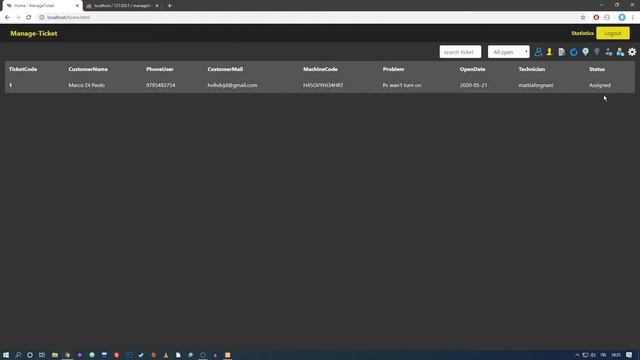
Task: Click phone number 9785483754
Action: pyautogui.click(x=161, y=85)
